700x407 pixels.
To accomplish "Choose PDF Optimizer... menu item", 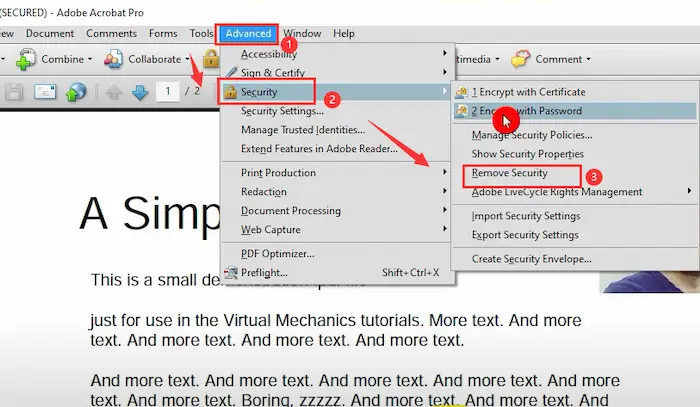I will (x=338, y=254).
